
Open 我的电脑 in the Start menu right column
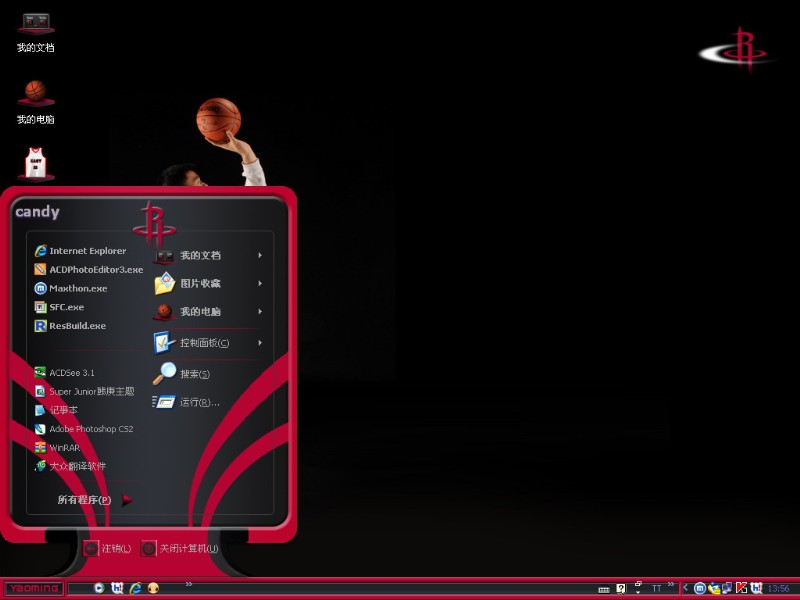click(x=209, y=311)
